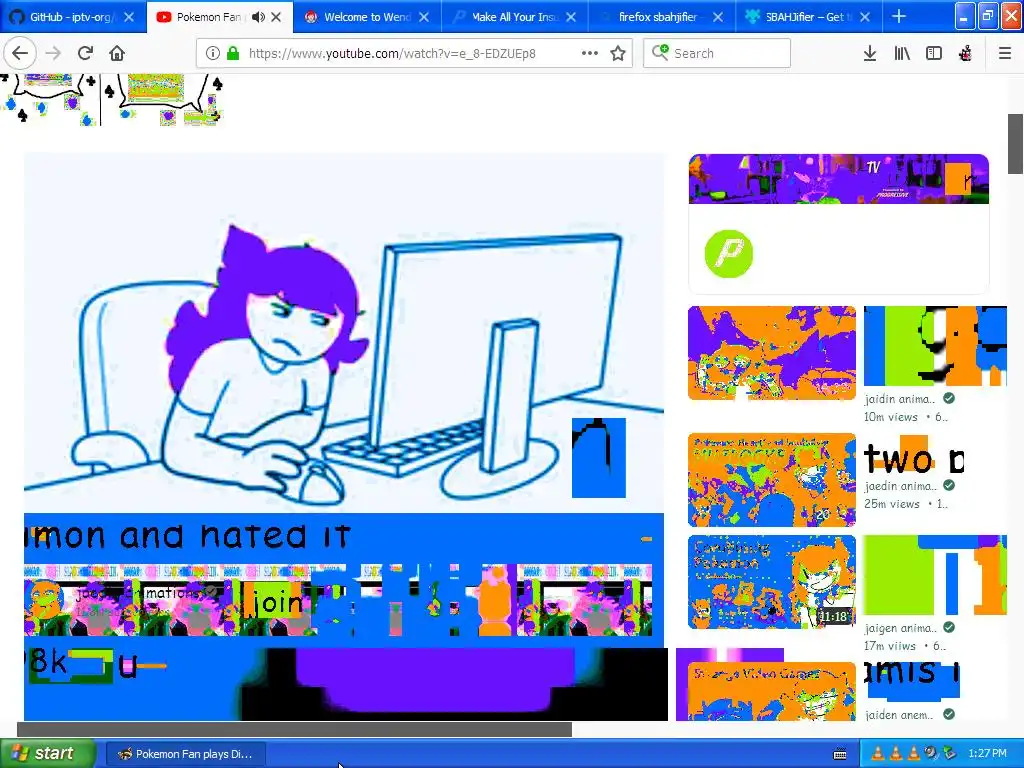Close the Welcome to Wendy's tab
Screen dimensions: 1024x768
pos(424,17)
